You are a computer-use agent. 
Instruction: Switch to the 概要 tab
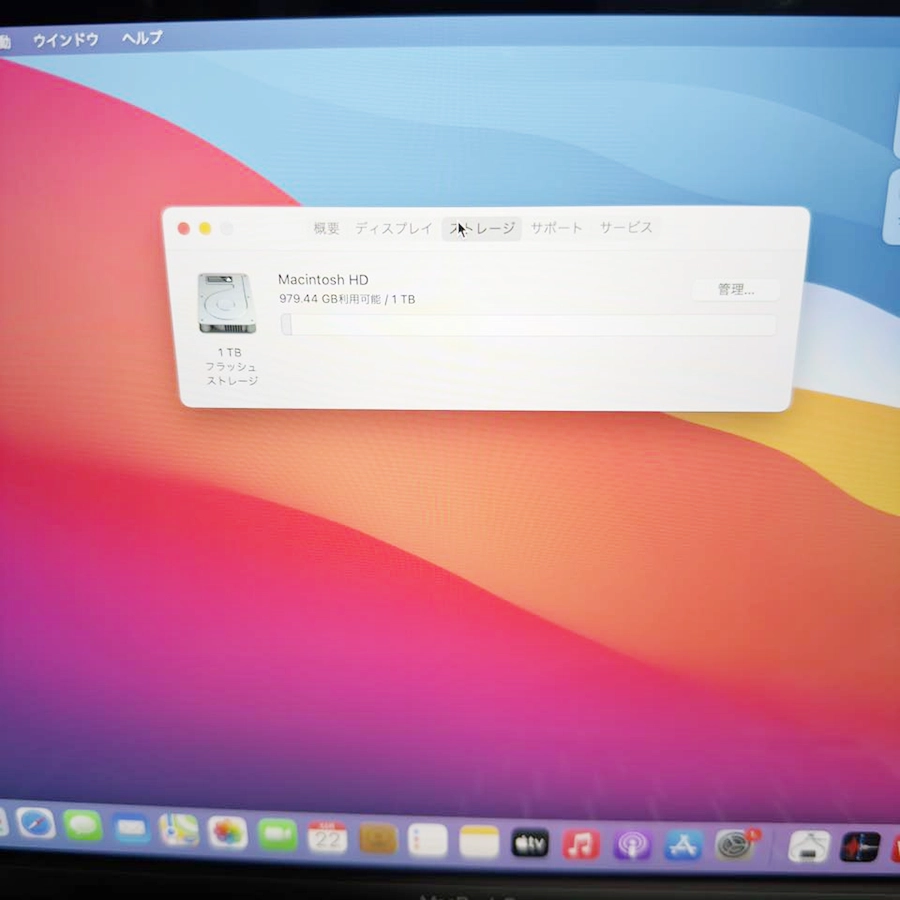coord(326,228)
